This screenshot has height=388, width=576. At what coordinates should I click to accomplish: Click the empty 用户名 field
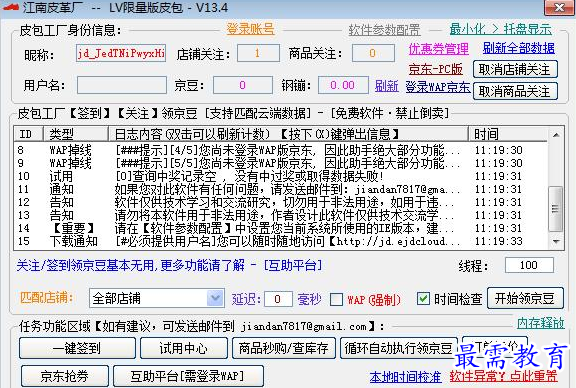click(x=122, y=85)
